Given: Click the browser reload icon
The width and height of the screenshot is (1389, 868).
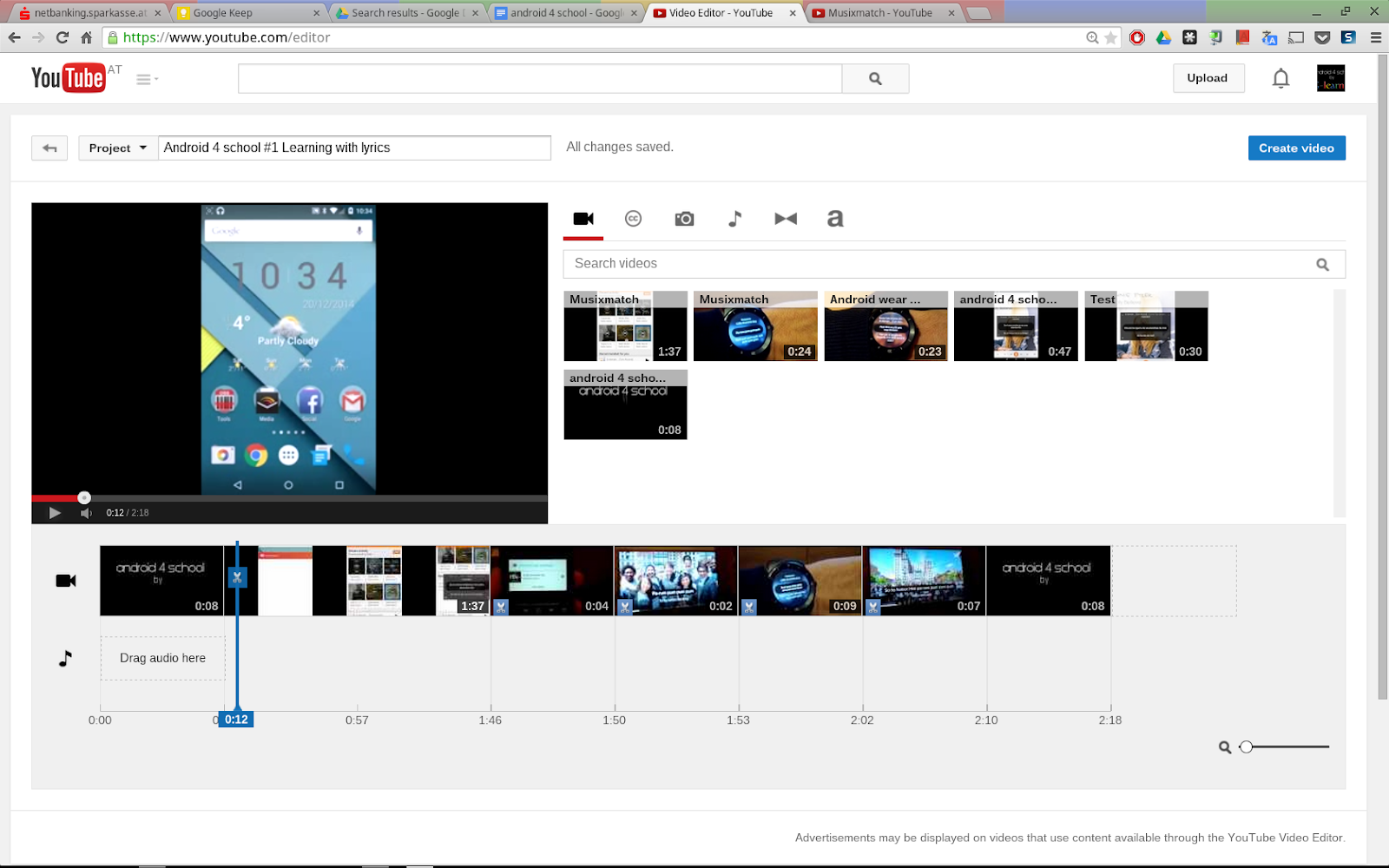Looking at the screenshot, I should (62, 37).
